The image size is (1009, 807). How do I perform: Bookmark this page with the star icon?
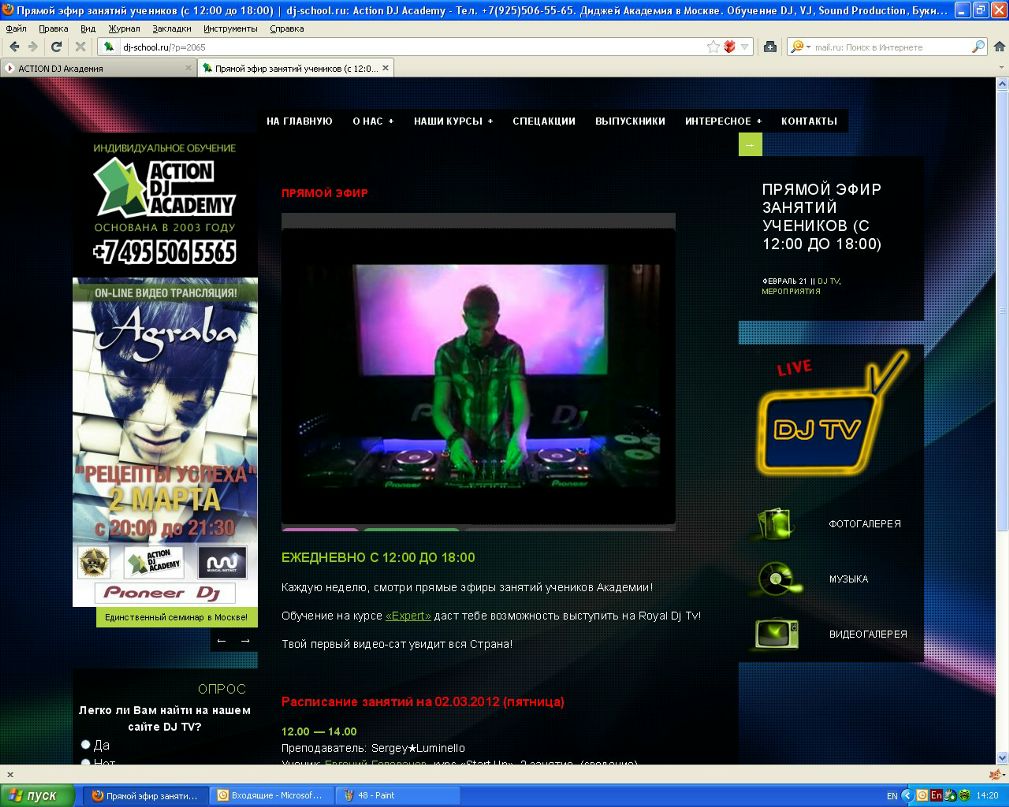713,46
